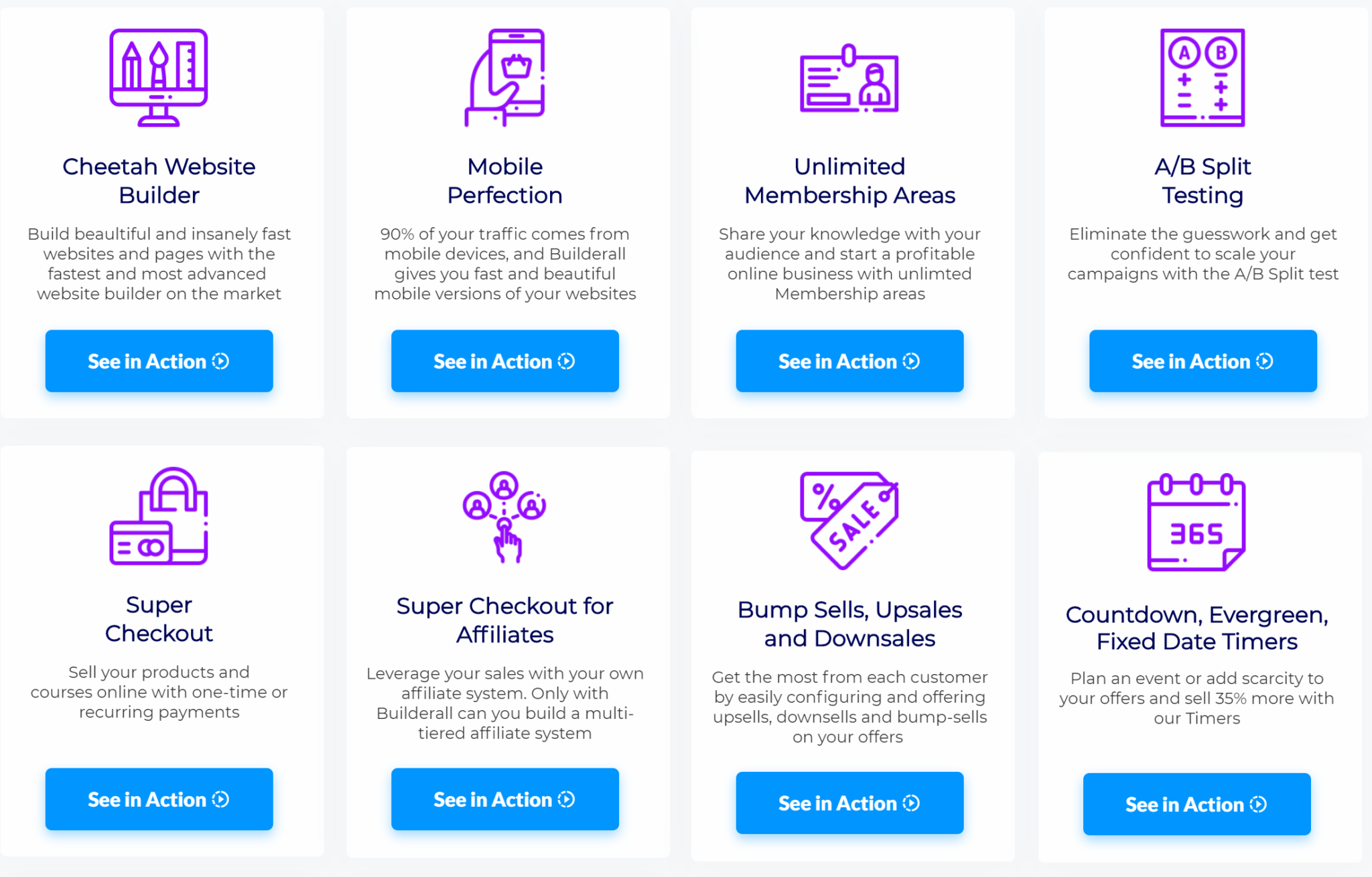See Cheetah Website Builder in action
The height and width of the screenshot is (877, 1372).
159,361
